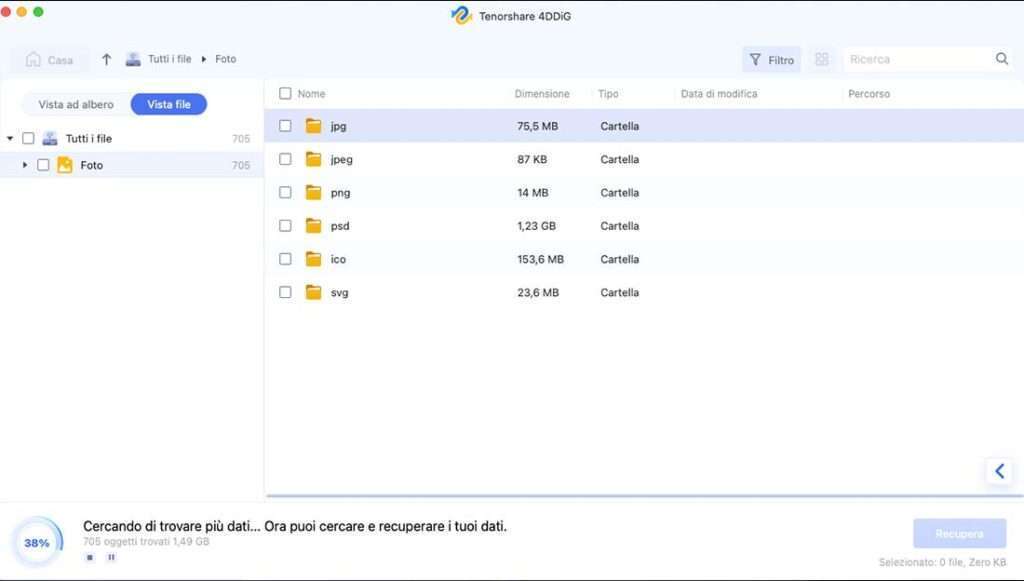
Task: Select the Foto item in tree
Action: (x=131, y=165)
